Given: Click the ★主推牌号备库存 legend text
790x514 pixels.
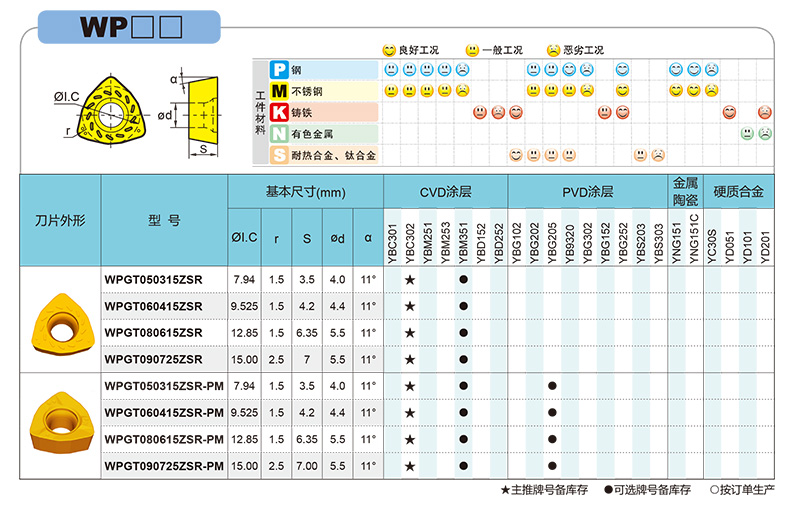Looking at the screenshot, I should (544, 490).
